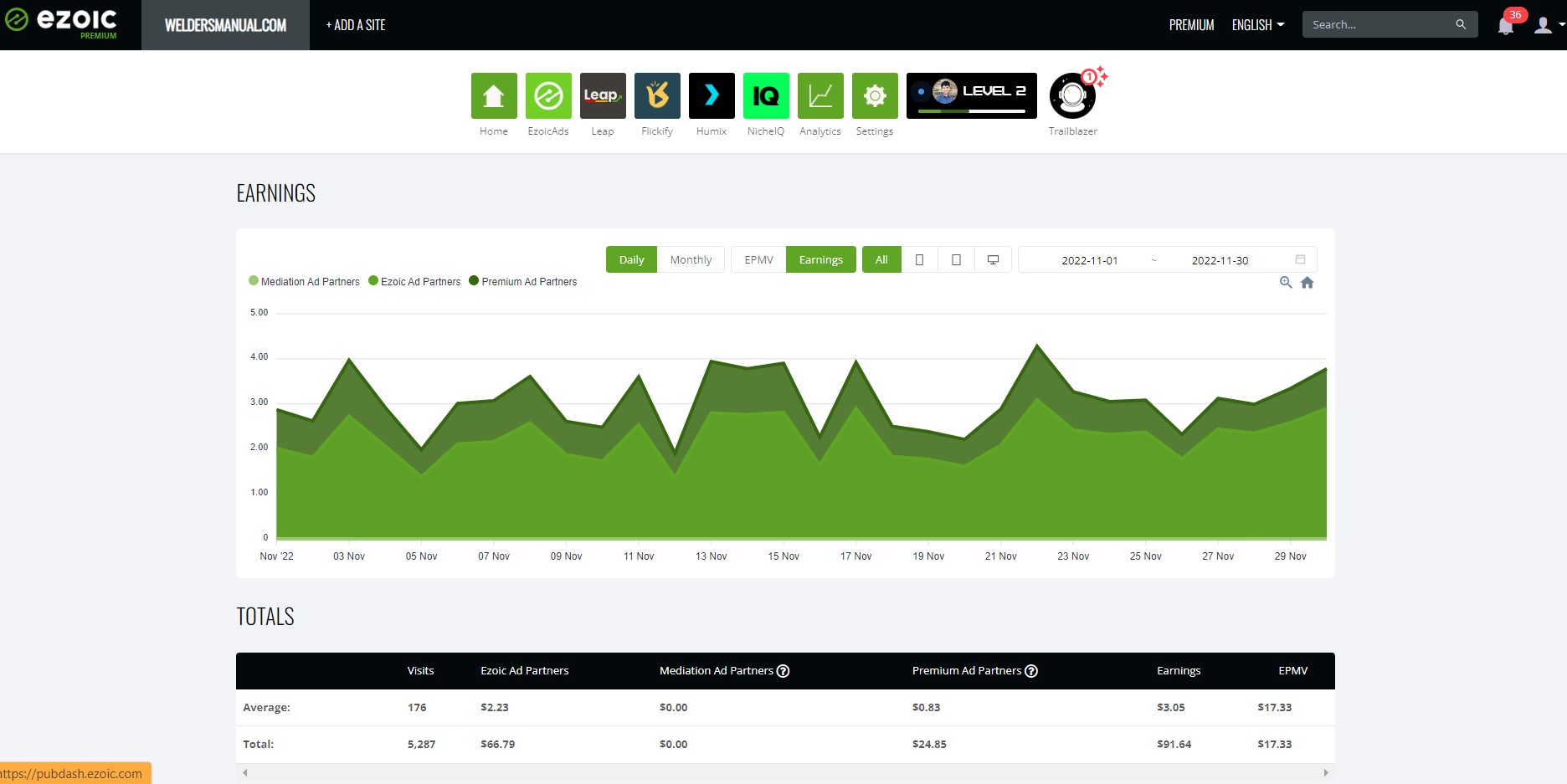Open the EzoicAds icon
This screenshot has height=784, width=1567.
(548, 95)
